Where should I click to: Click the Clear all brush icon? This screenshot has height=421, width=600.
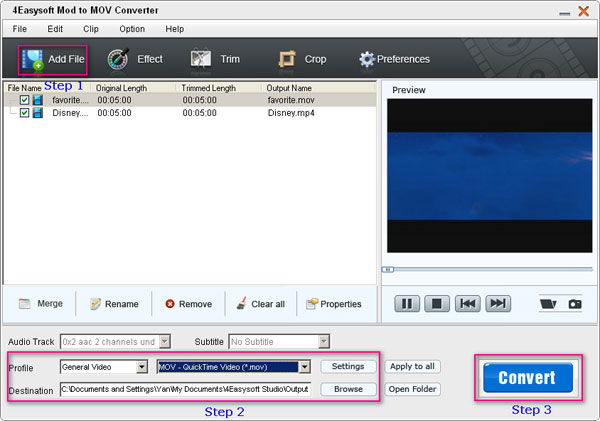pos(241,304)
